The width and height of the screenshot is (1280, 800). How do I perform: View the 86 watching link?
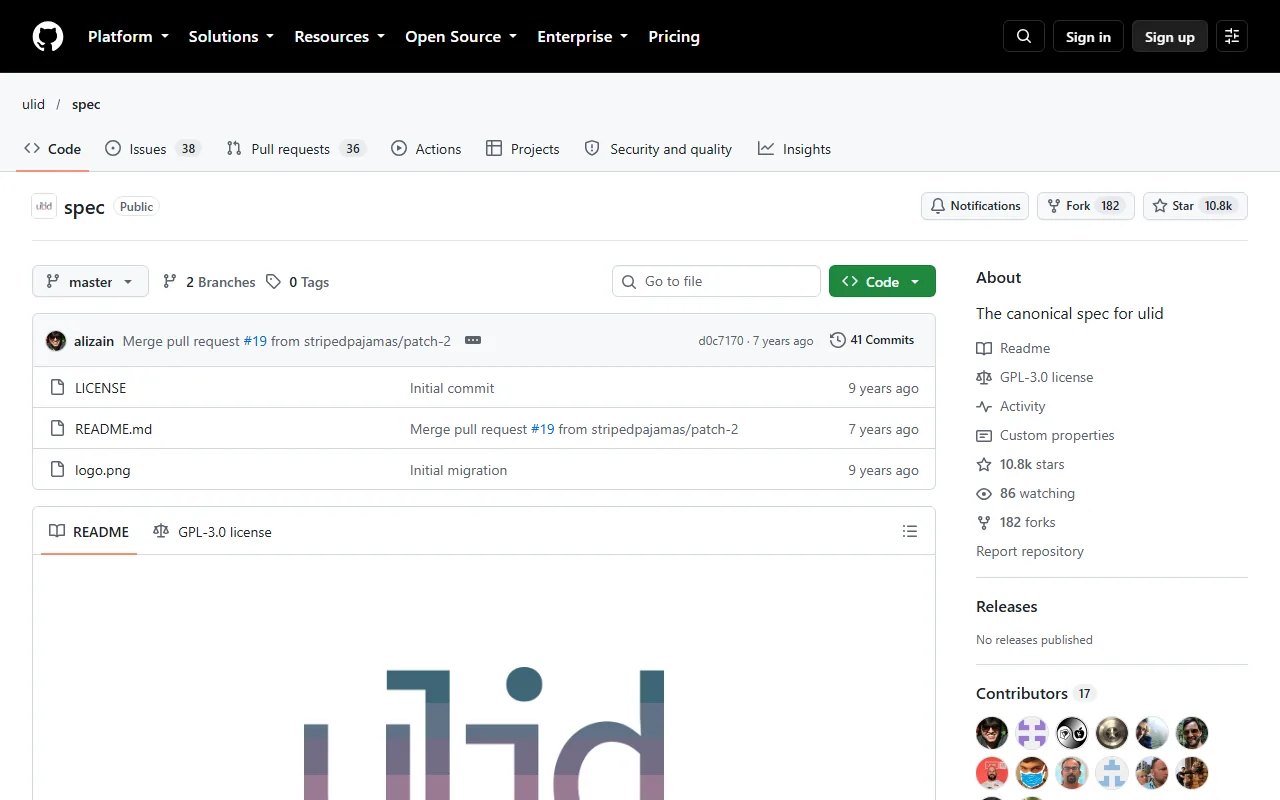coord(1025,493)
